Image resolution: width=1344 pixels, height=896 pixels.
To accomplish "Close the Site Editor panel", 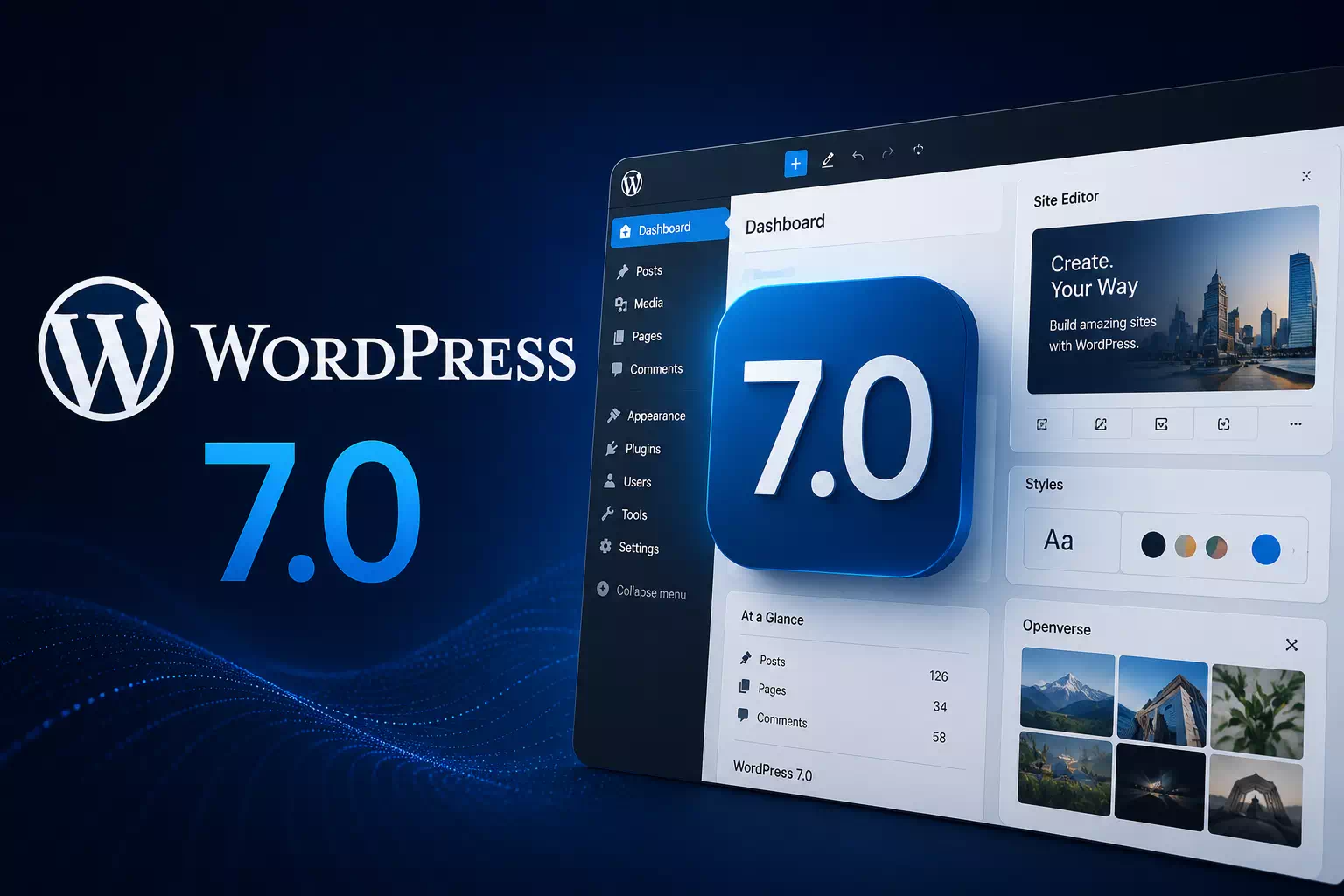I will 1306,176.
